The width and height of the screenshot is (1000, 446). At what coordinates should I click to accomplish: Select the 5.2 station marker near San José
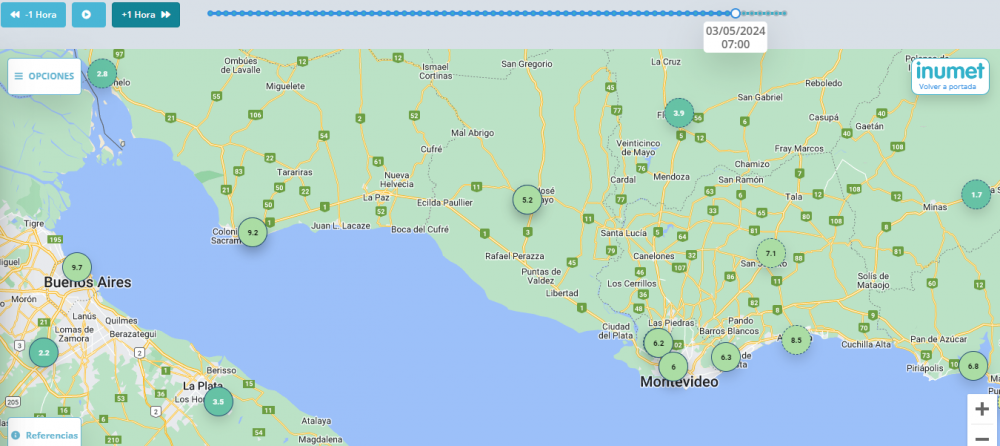click(527, 200)
